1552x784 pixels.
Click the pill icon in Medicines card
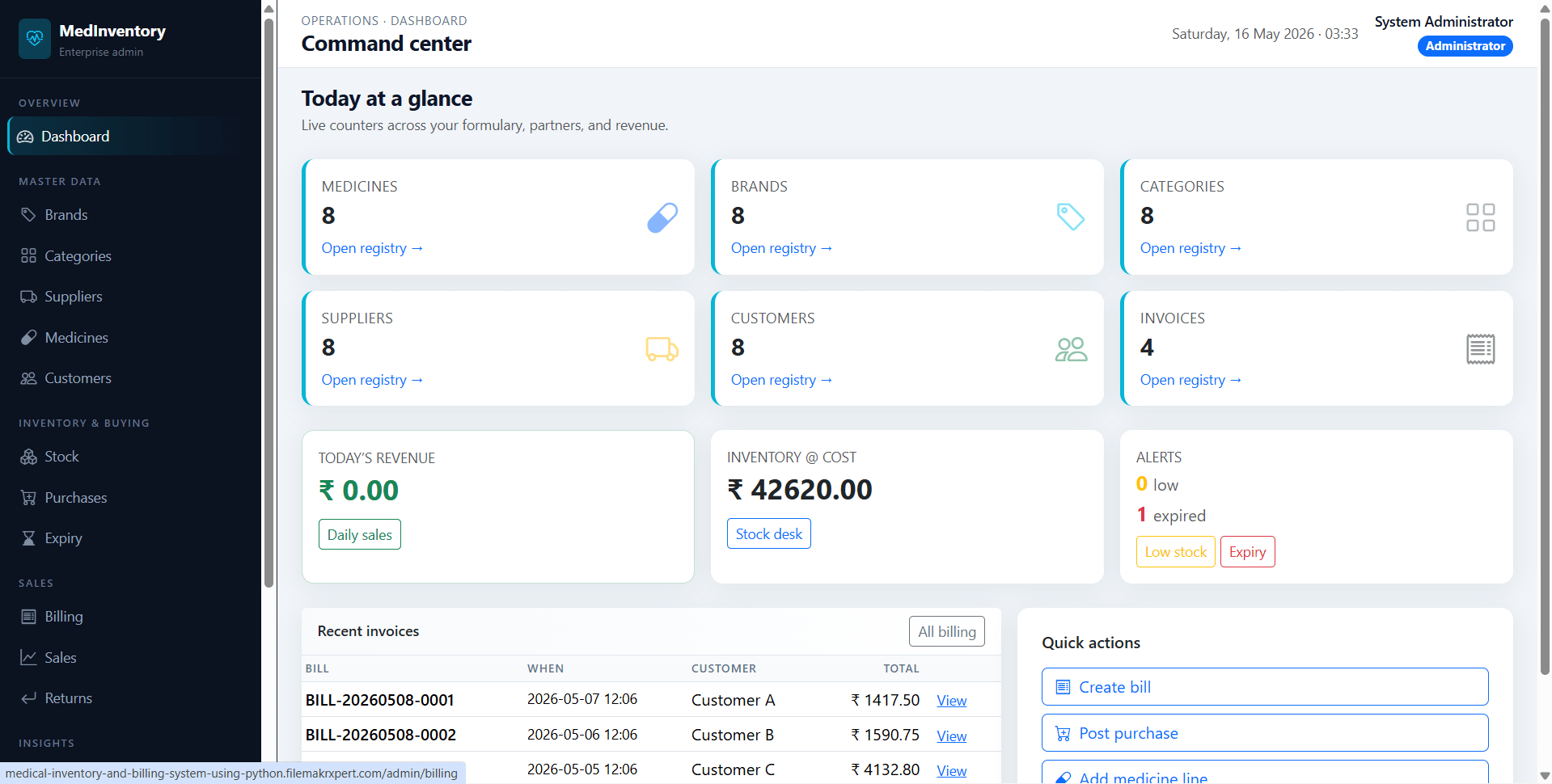coord(662,217)
